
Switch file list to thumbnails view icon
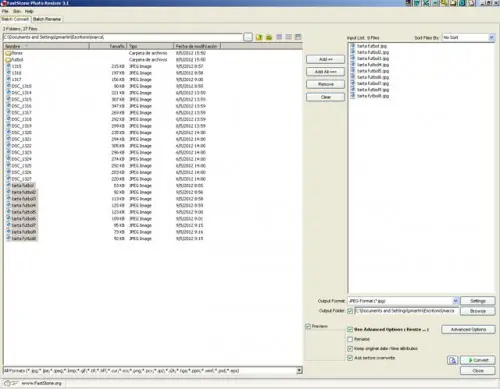click(x=279, y=37)
